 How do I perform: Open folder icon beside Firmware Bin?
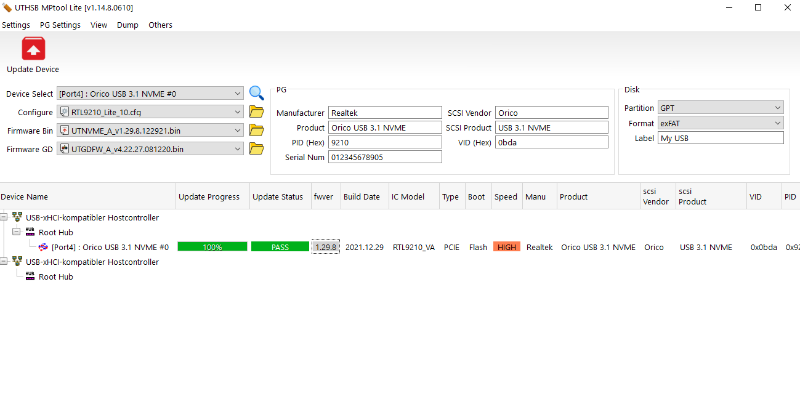256,131
